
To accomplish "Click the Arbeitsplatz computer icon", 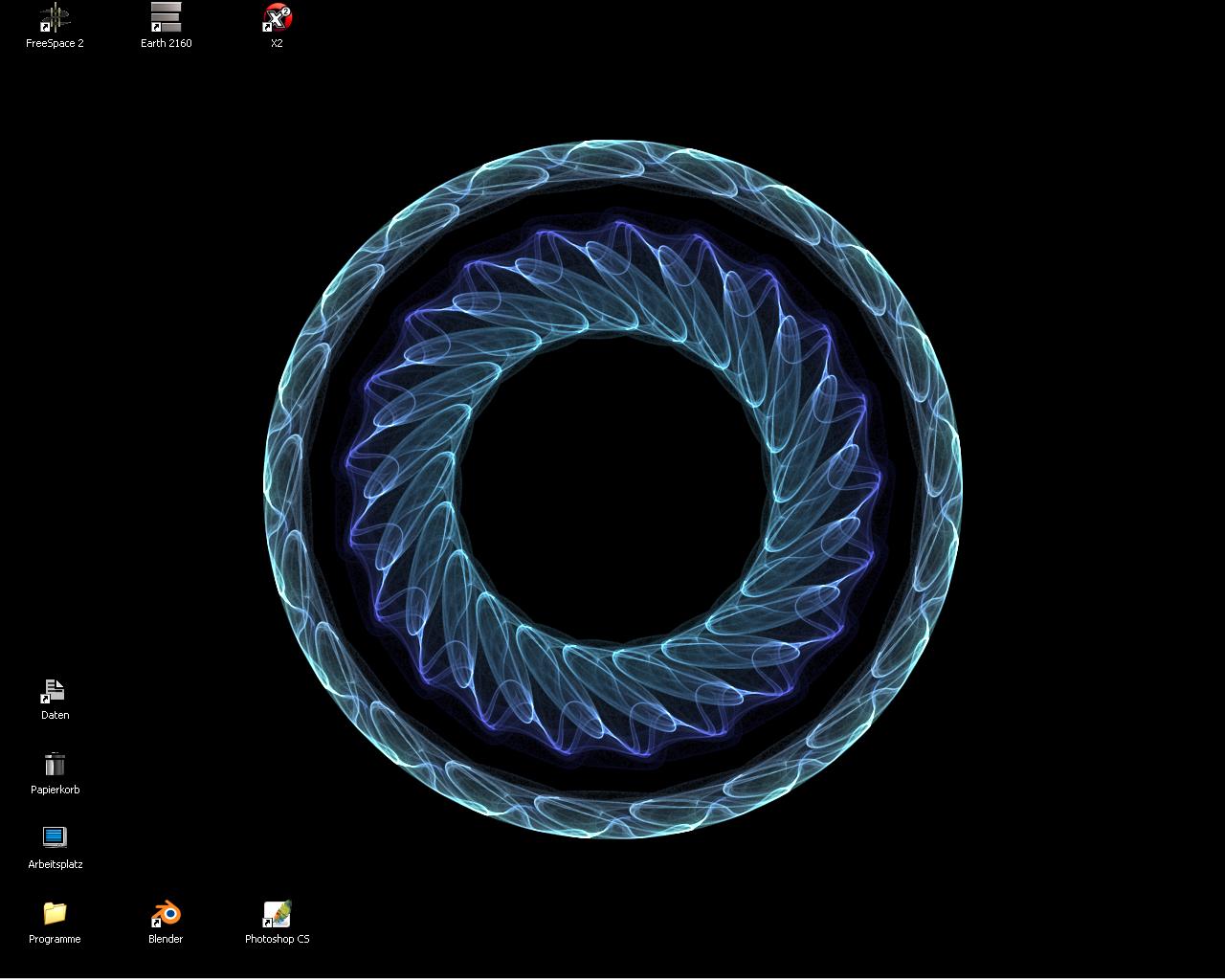I will point(55,838).
